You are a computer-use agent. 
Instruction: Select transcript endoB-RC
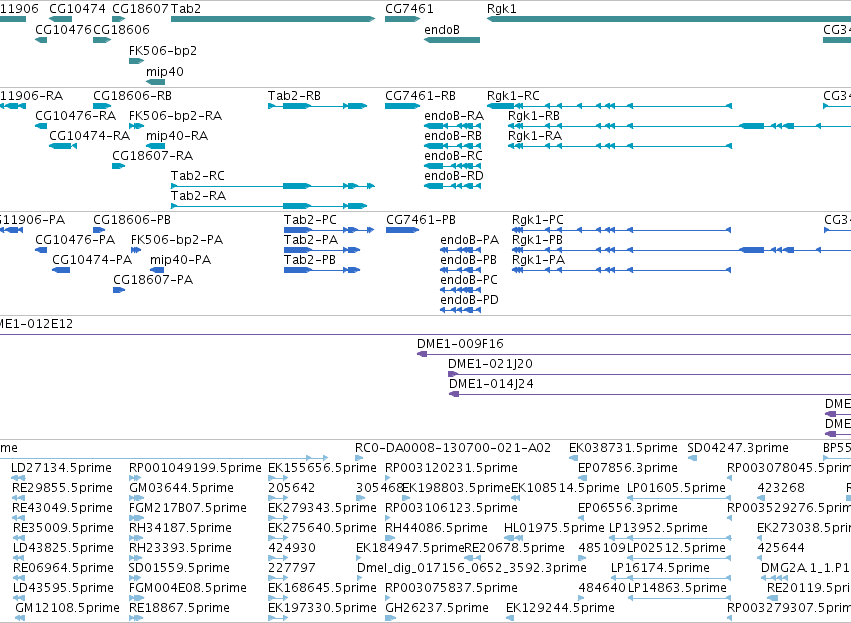452,166
